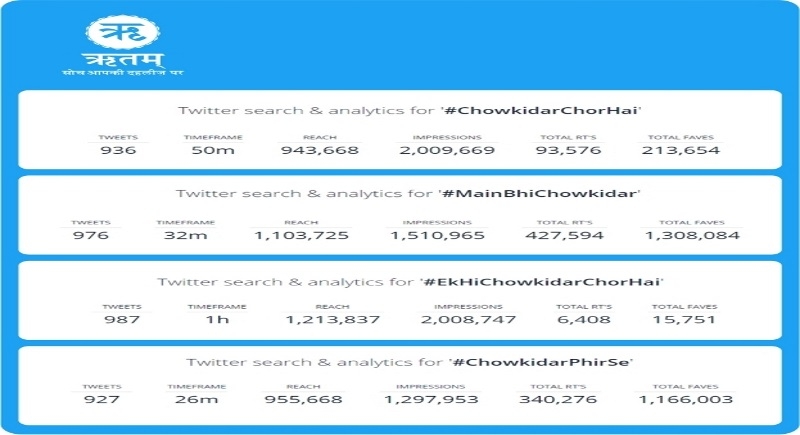800x435 pixels.
Task: Click the 1,308,084 total faves value
Action: (x=692, y=236)
